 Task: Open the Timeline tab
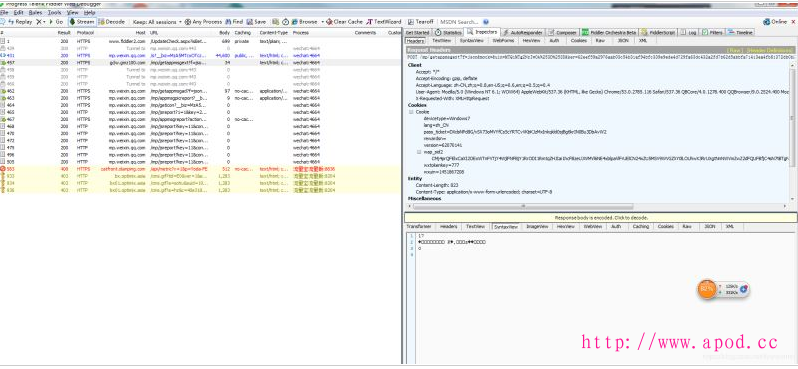[x=740, y=32]
